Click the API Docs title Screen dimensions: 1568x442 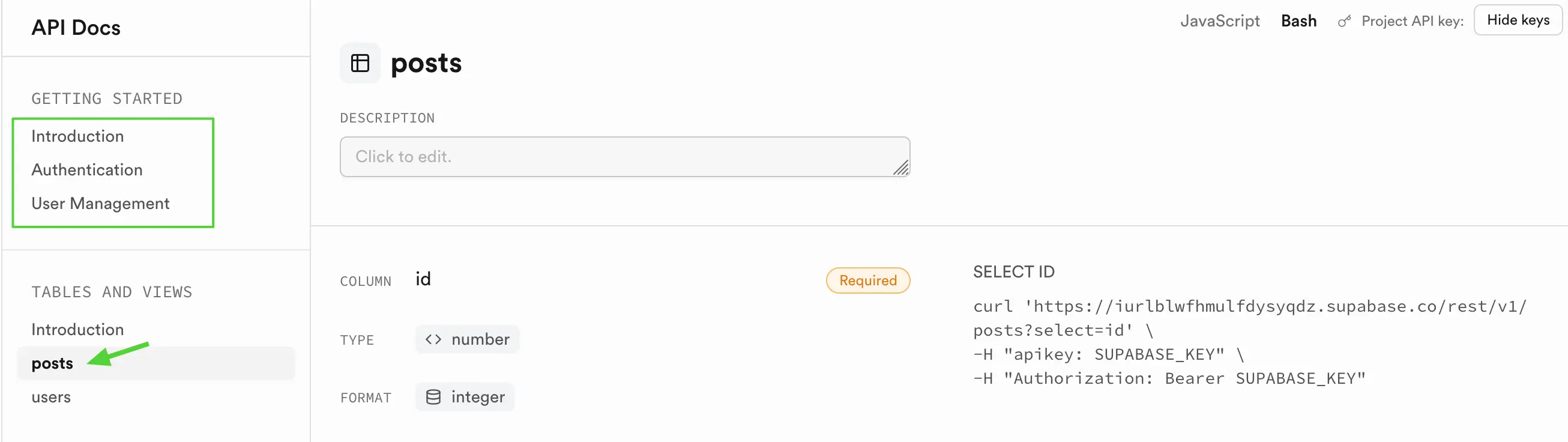(x=76, y=28)
